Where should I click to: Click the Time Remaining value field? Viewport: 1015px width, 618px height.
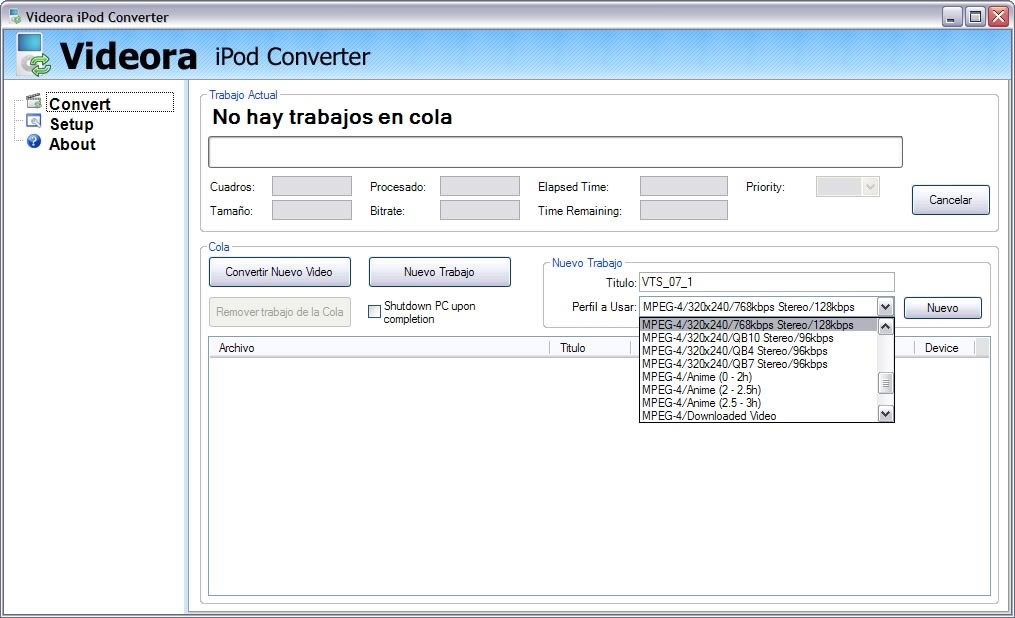(684, 210)
